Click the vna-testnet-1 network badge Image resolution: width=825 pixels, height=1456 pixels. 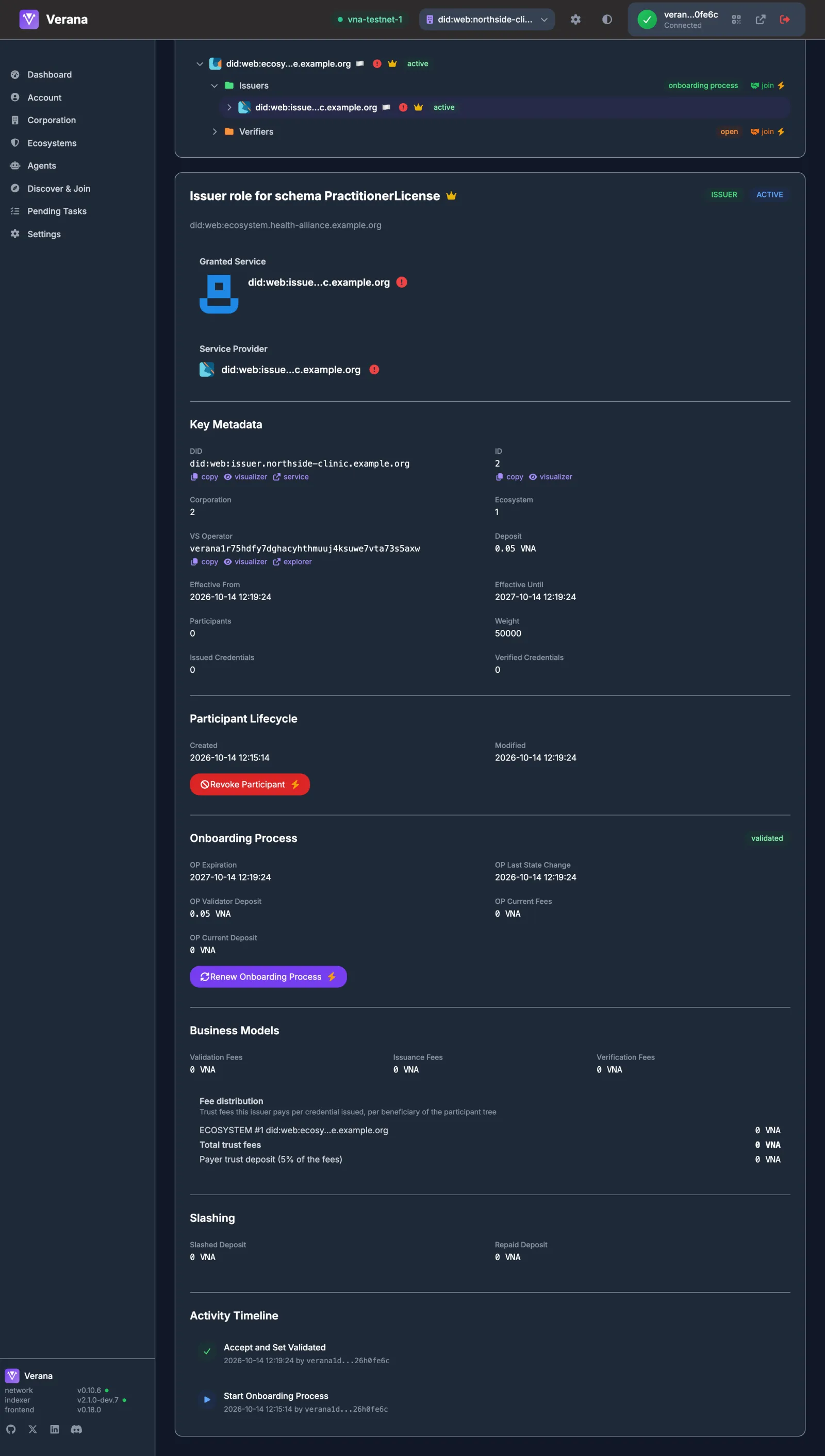tap(369, 19)
